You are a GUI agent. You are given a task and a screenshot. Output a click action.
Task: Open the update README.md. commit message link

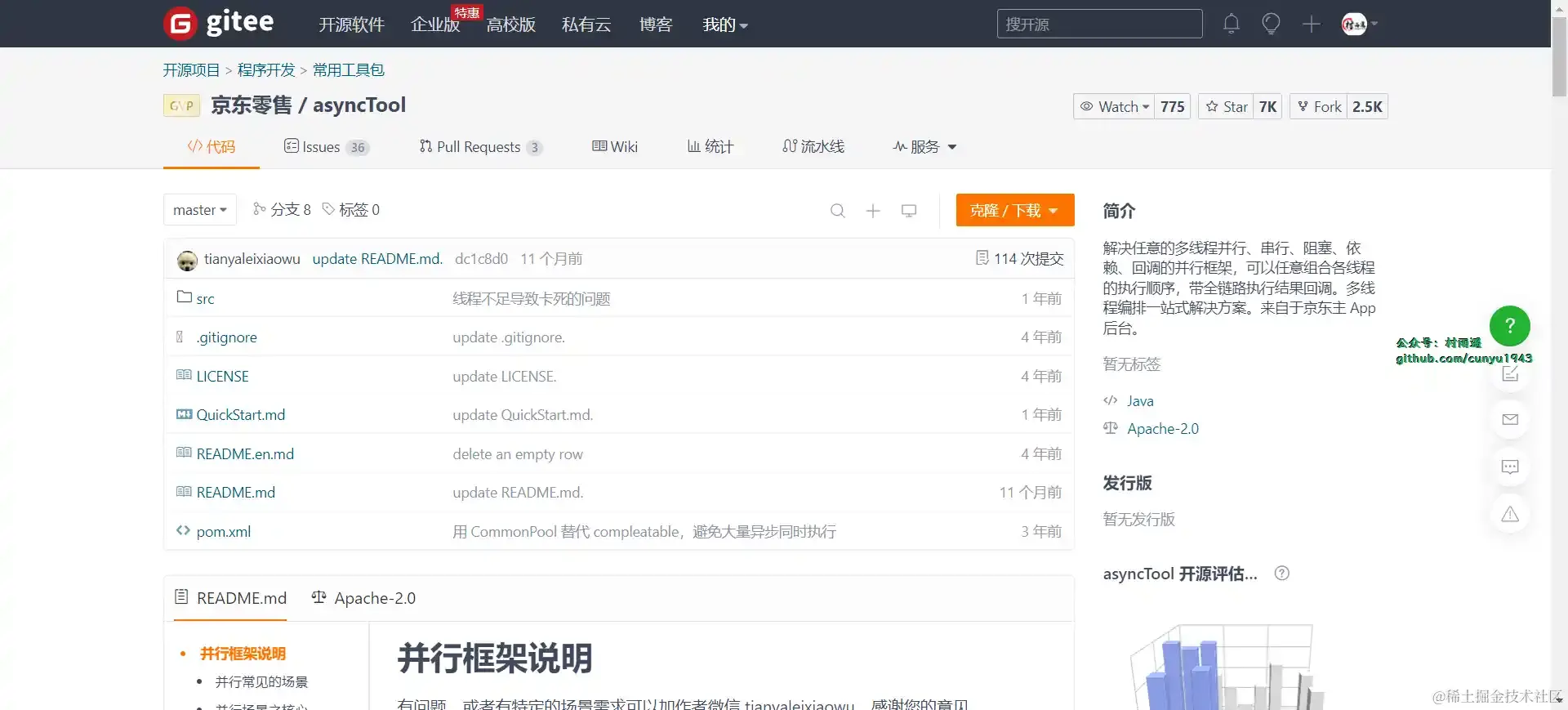coord(377,259)
